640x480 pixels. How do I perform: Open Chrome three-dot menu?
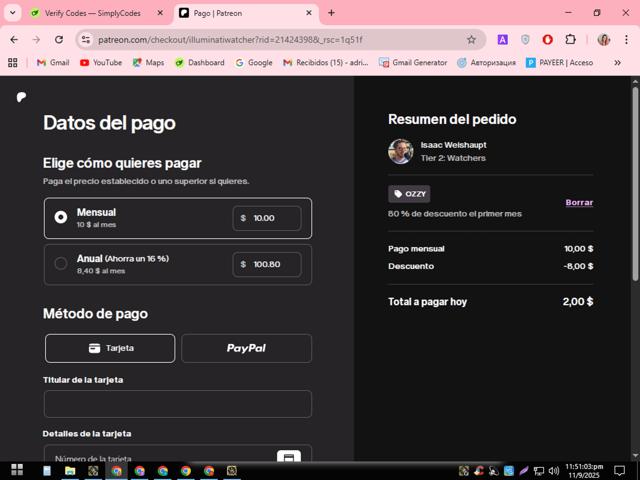point(626,40)
